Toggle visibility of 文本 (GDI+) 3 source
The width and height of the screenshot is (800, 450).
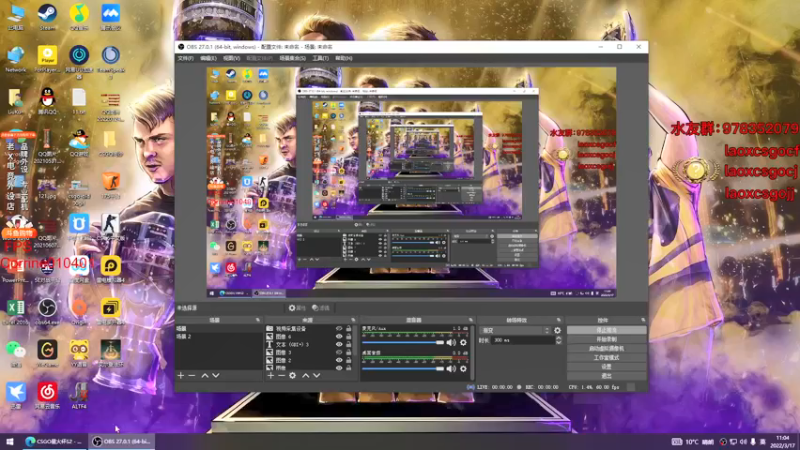(339, 344)
